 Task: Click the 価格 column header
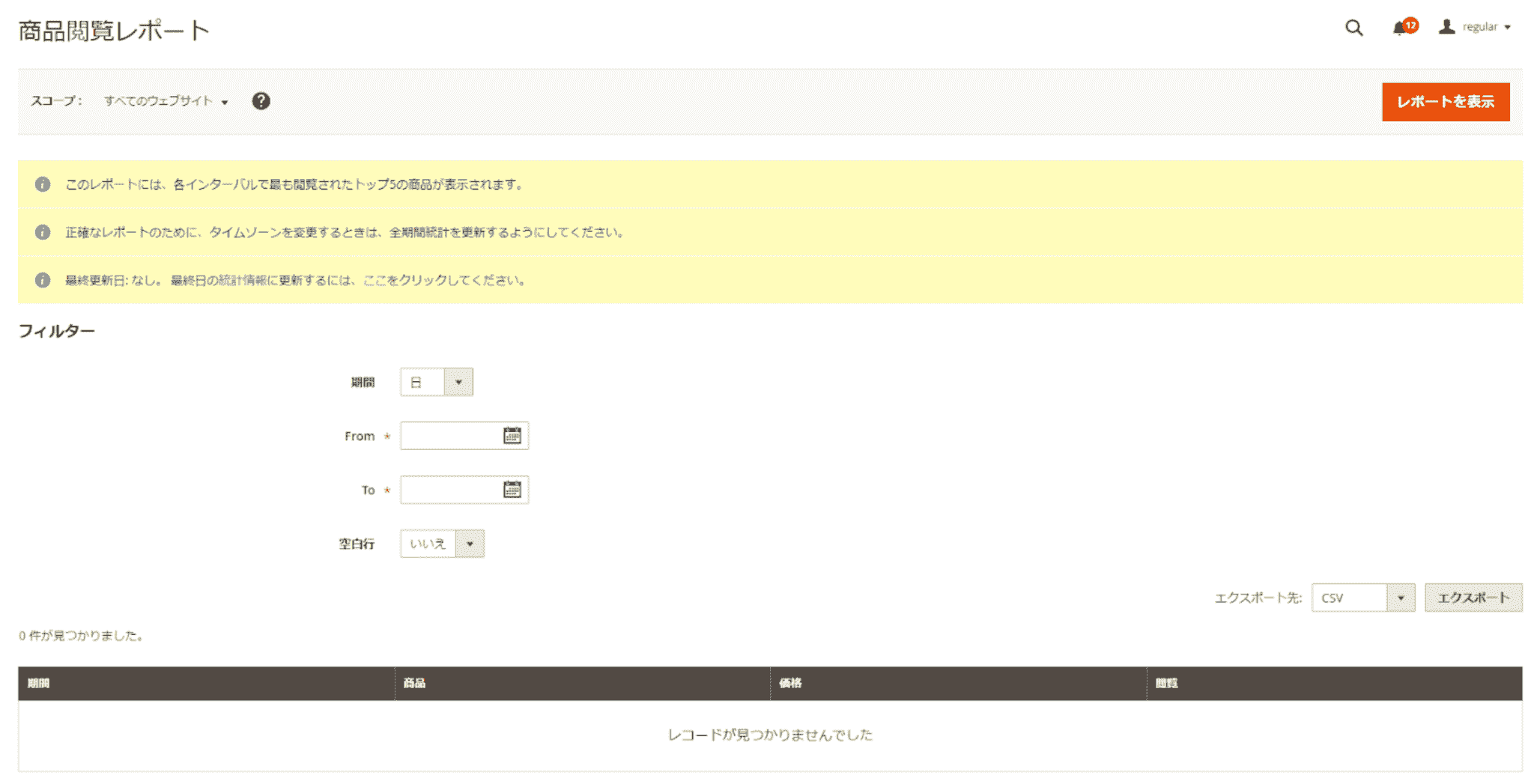pyautogui.click(x=790, y=683)
